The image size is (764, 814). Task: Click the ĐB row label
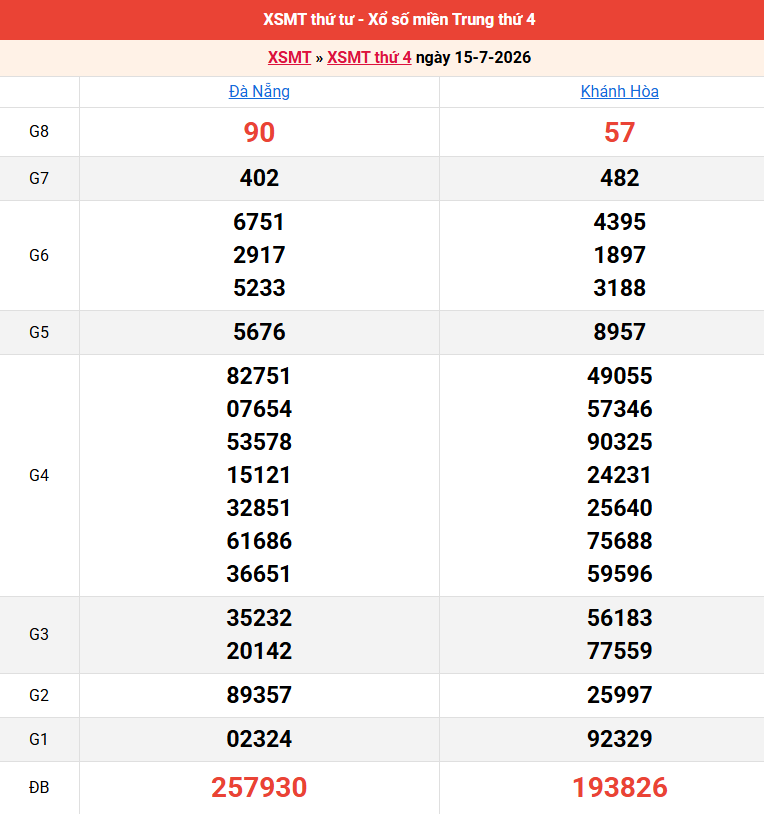click(x=39, y=788)
